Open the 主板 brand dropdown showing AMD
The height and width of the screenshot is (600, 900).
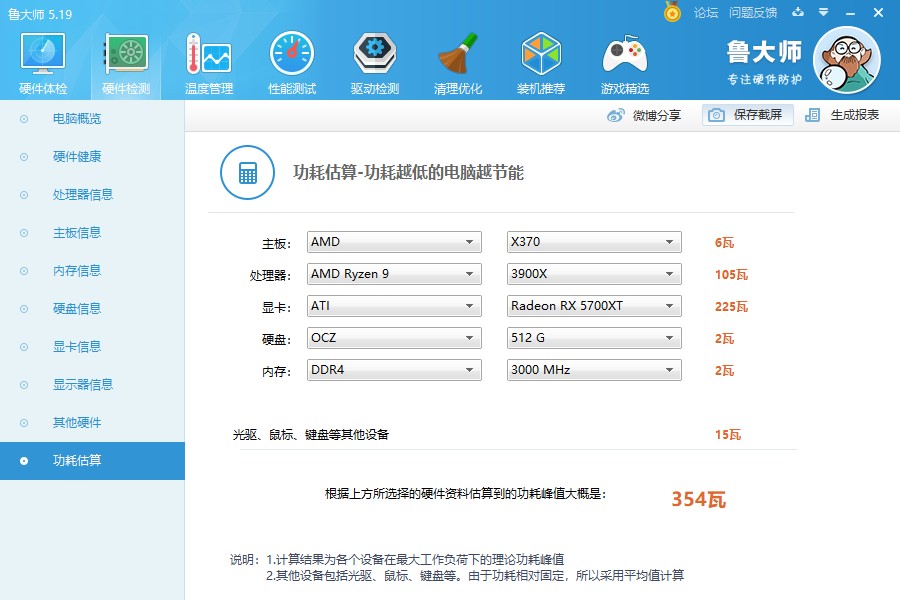coord(394,242)
